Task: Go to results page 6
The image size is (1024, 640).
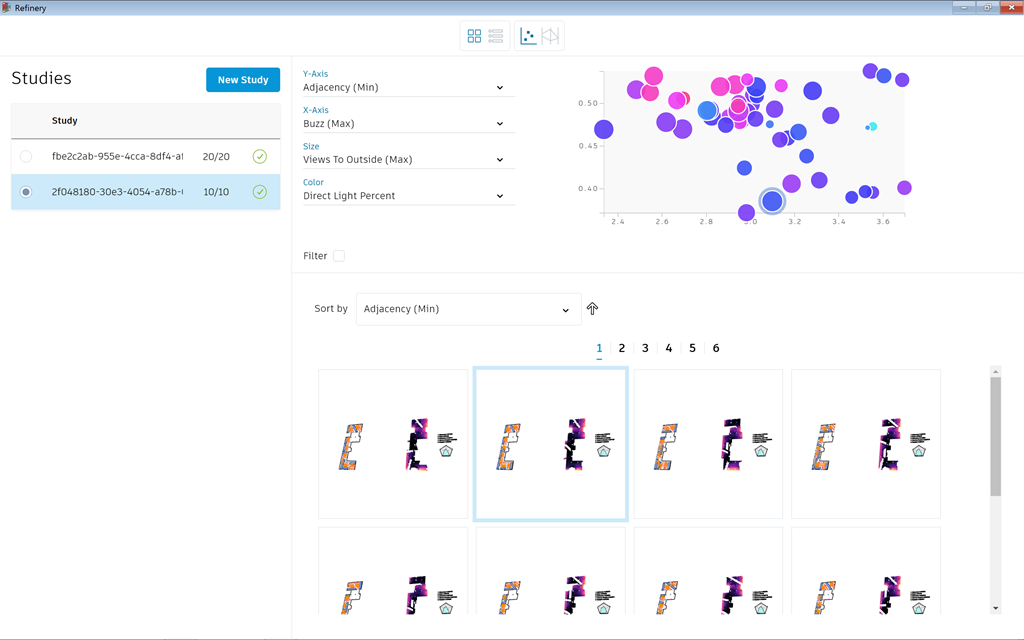Action: [716, 348]
